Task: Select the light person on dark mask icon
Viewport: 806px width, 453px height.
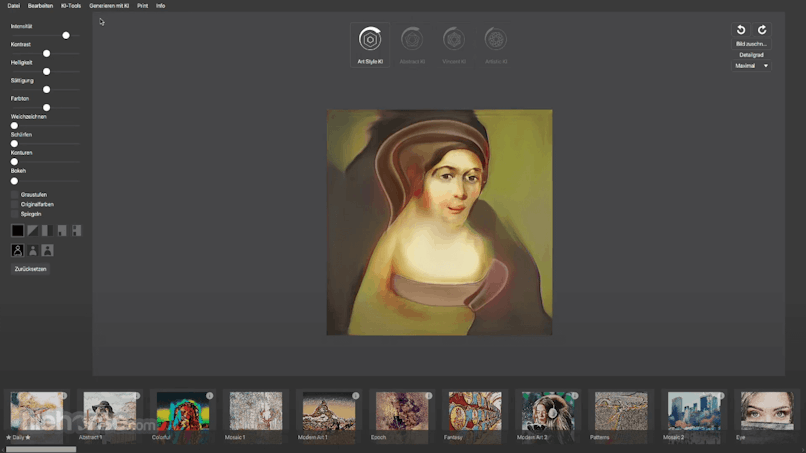Action: [x=33, y=250]
